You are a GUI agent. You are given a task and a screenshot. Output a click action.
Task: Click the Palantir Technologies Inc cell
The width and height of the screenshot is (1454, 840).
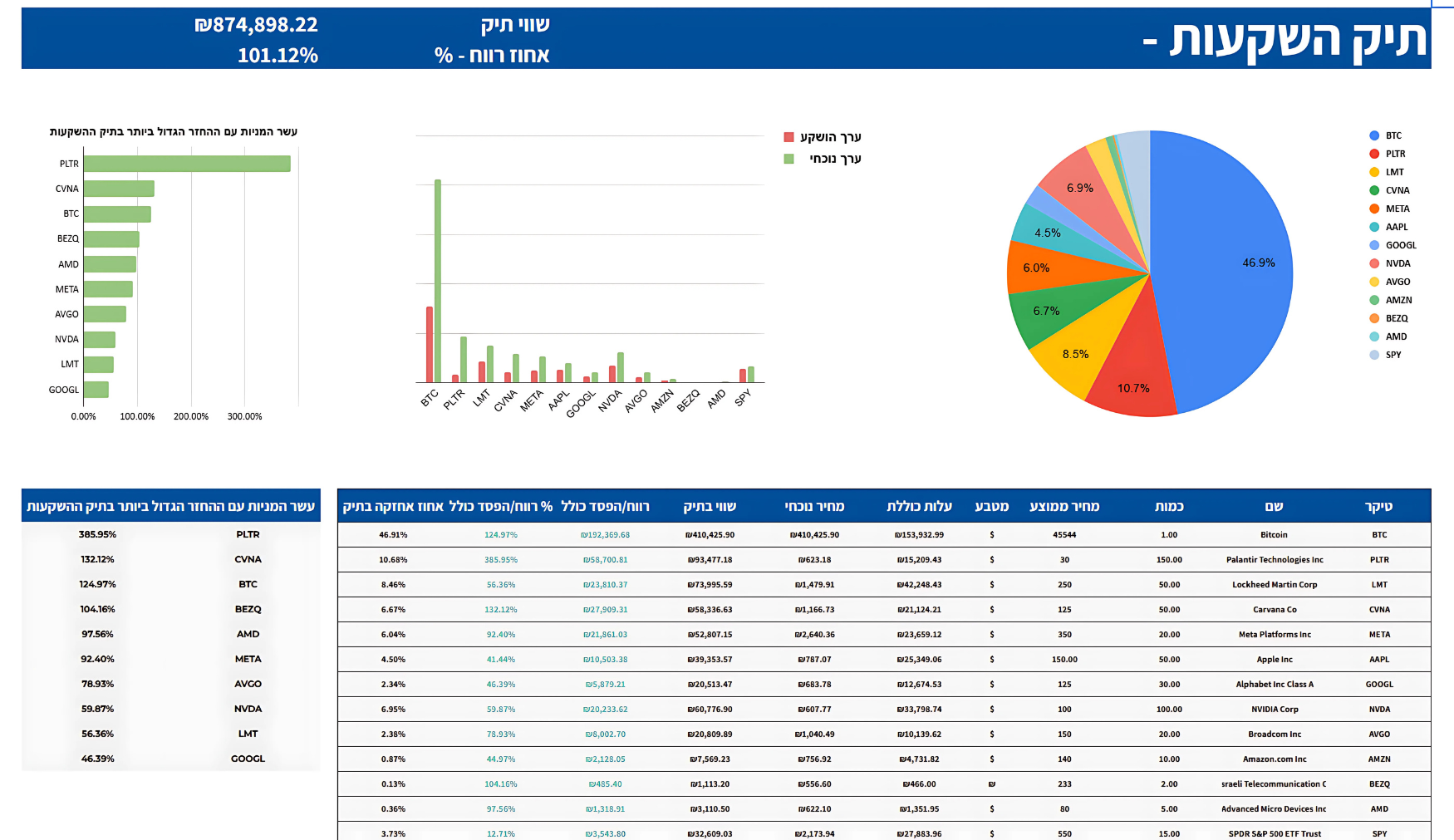pyautogui.click(x=1274, y=560)
